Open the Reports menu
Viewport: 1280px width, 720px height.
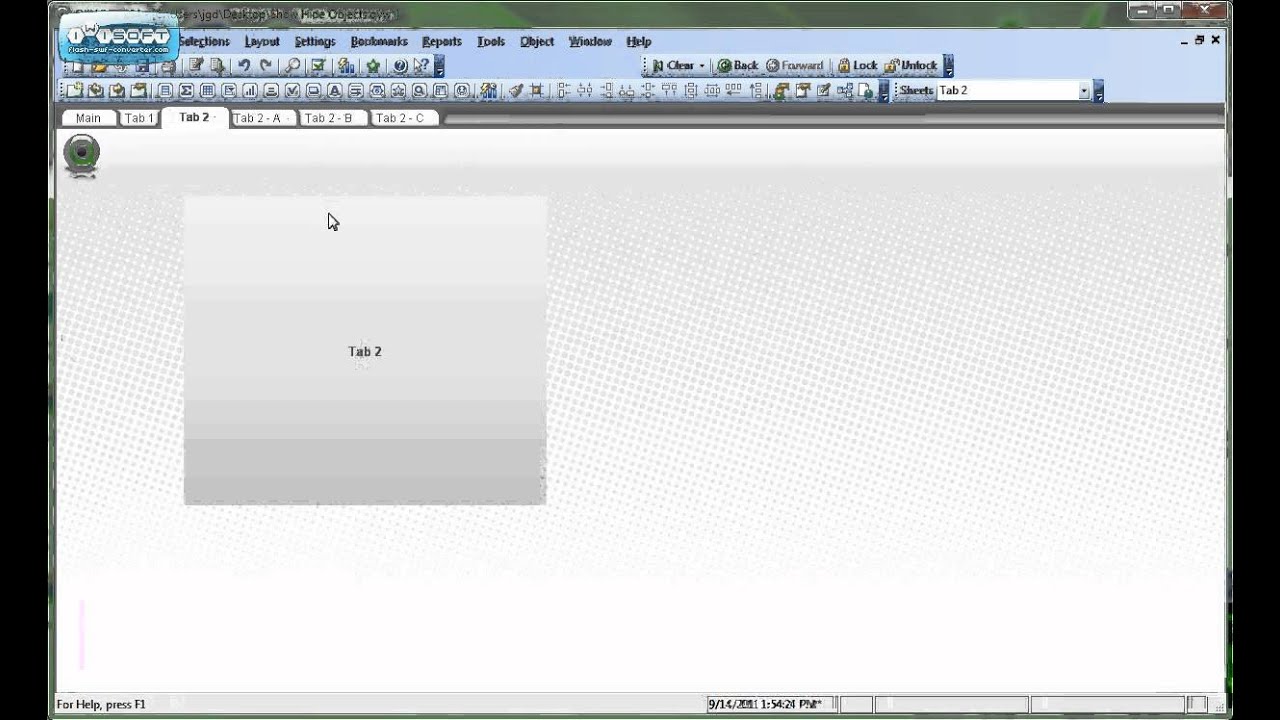[x=442, y=42]
